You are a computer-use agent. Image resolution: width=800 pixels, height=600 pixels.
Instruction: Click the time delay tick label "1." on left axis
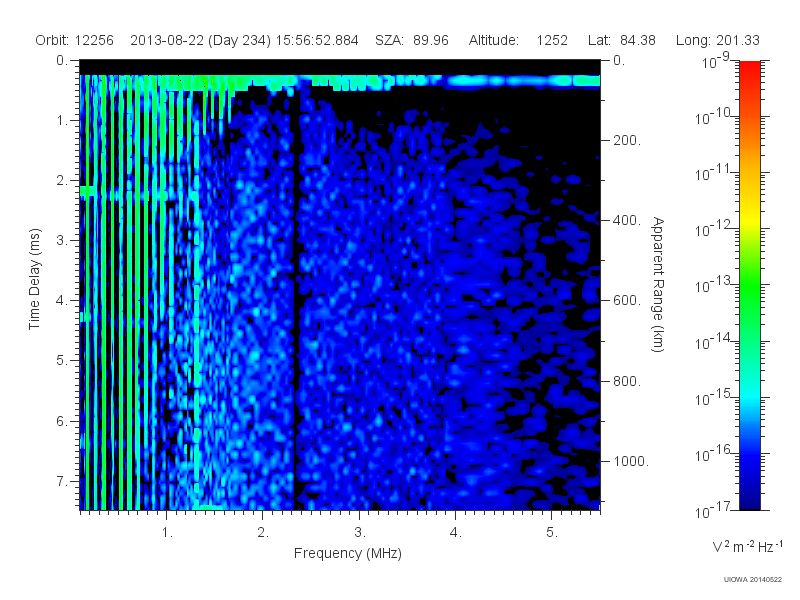(62, 120)
